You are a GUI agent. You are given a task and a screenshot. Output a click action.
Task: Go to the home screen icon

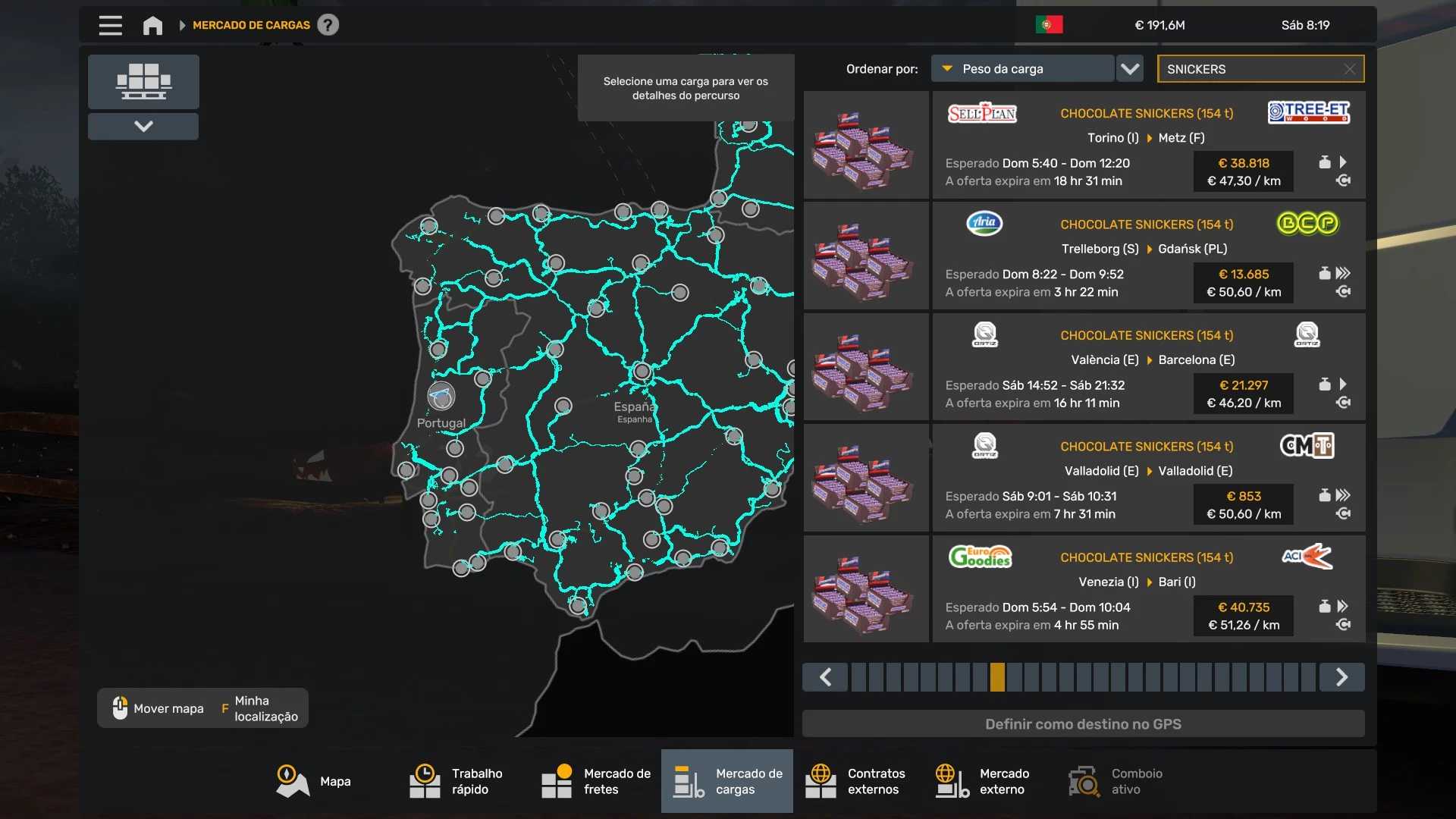[x=152, y=26]
